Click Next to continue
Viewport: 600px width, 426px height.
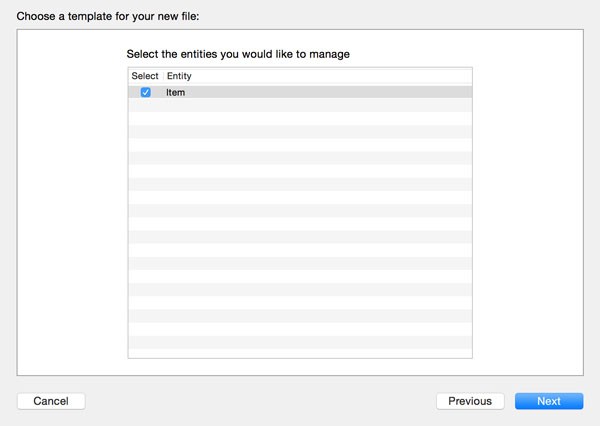(x=549, y=401)
